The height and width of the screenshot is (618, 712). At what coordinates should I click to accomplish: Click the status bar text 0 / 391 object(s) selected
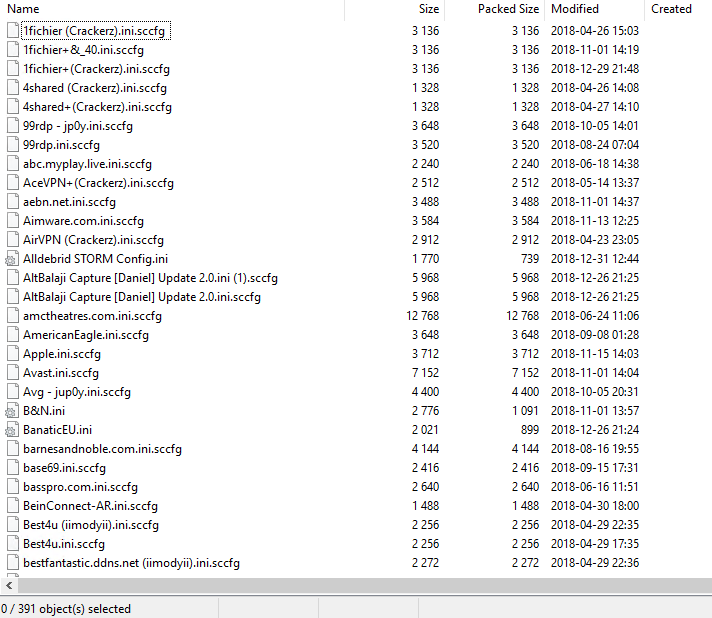coord(66,608)
